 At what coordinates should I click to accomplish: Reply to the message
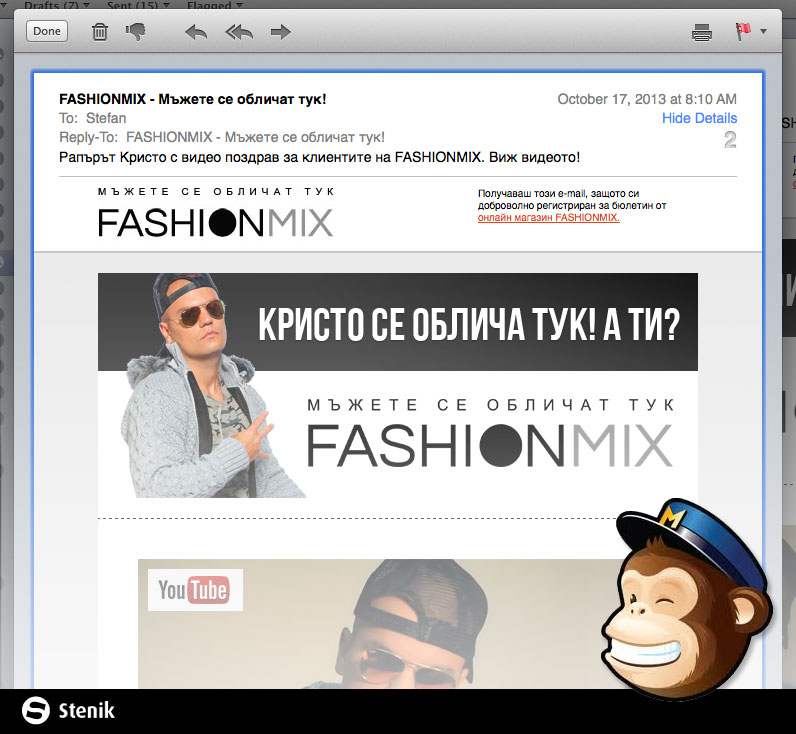196,32
